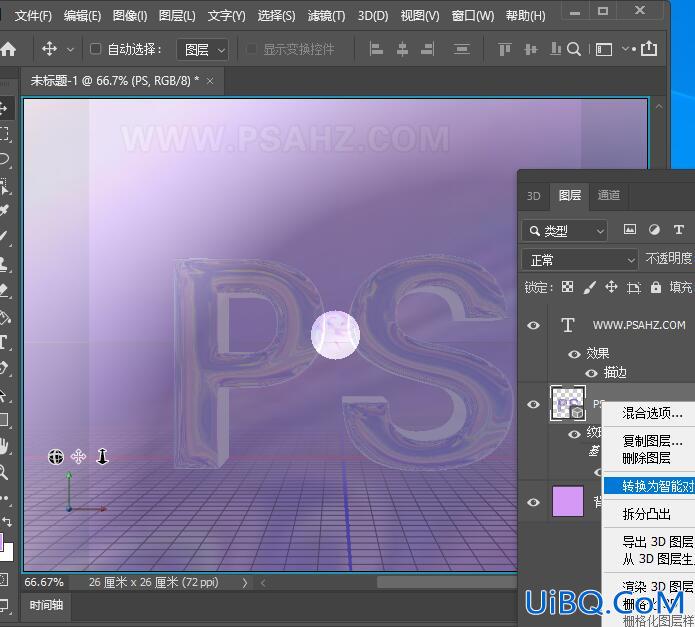This screenshot has height=627, width=695.
Task: Choose 复制图层... from context menu
Action: point(652,441)
